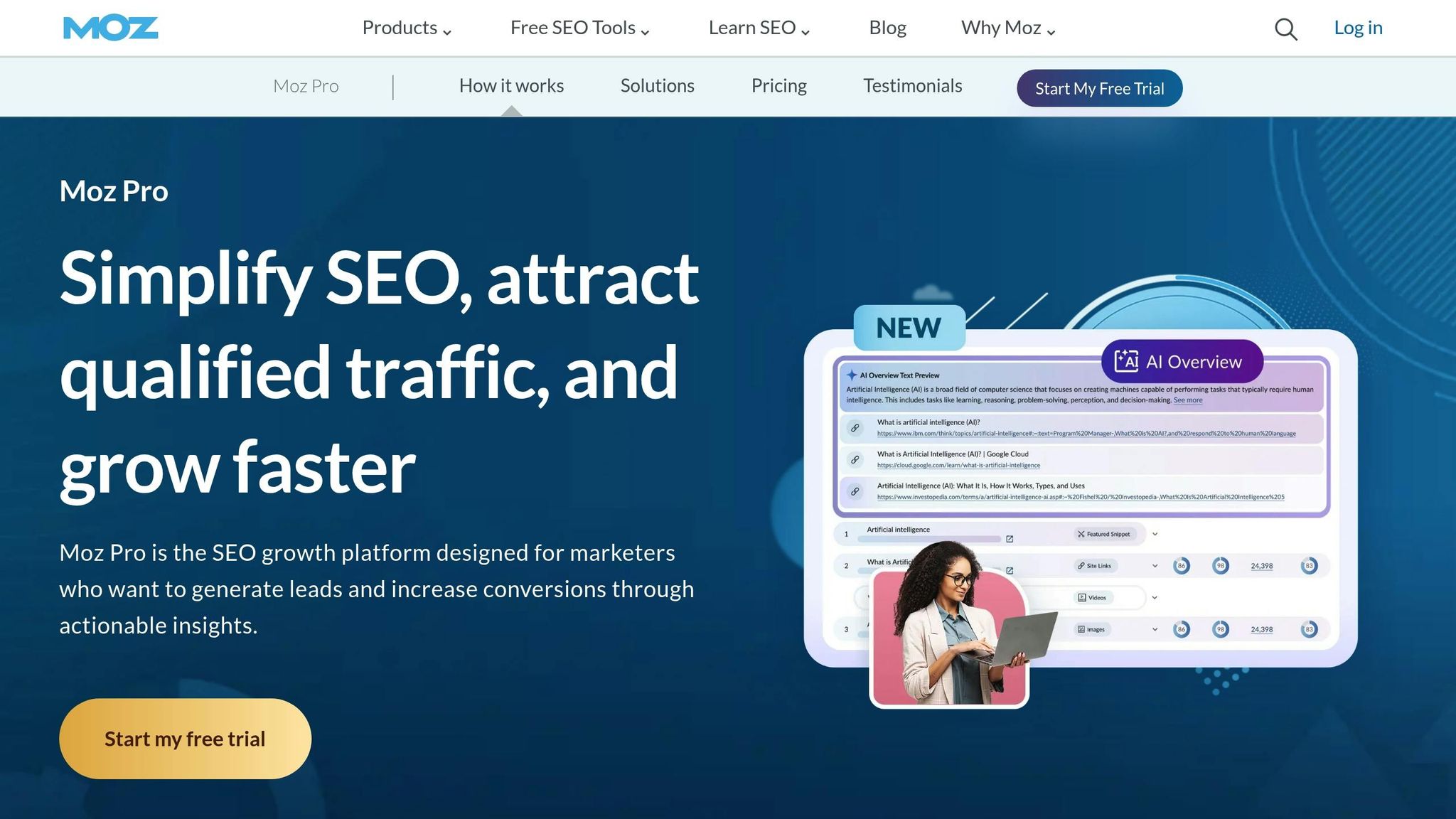
Task: Click the 24,398 metric value
Action: click(x=1261, y=565)
